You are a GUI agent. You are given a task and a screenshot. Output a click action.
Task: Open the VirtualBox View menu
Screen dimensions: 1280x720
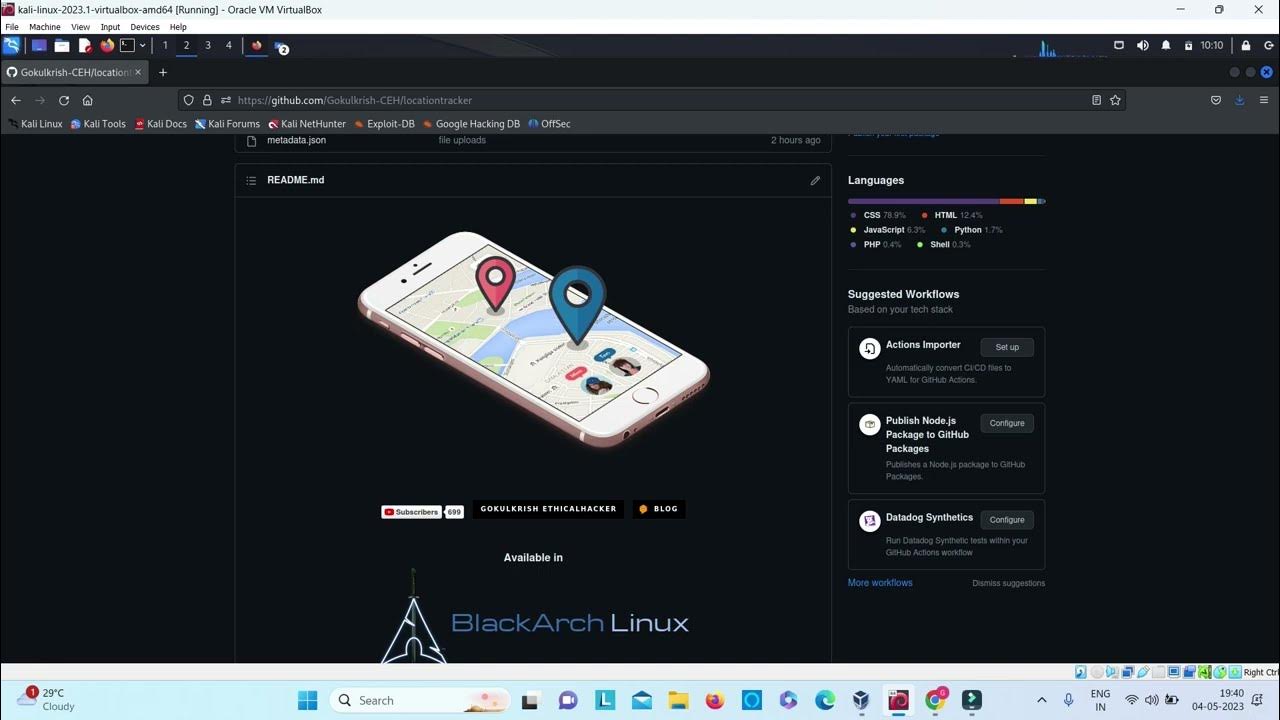80,27
